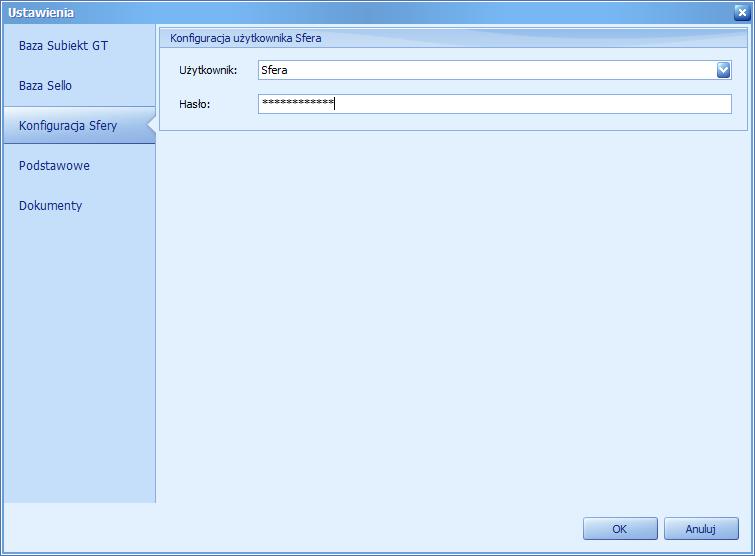Click the Ustawienia title bar text
This screenshot has width=755, height=556.
pyautogui.click(x=41, y=13)
